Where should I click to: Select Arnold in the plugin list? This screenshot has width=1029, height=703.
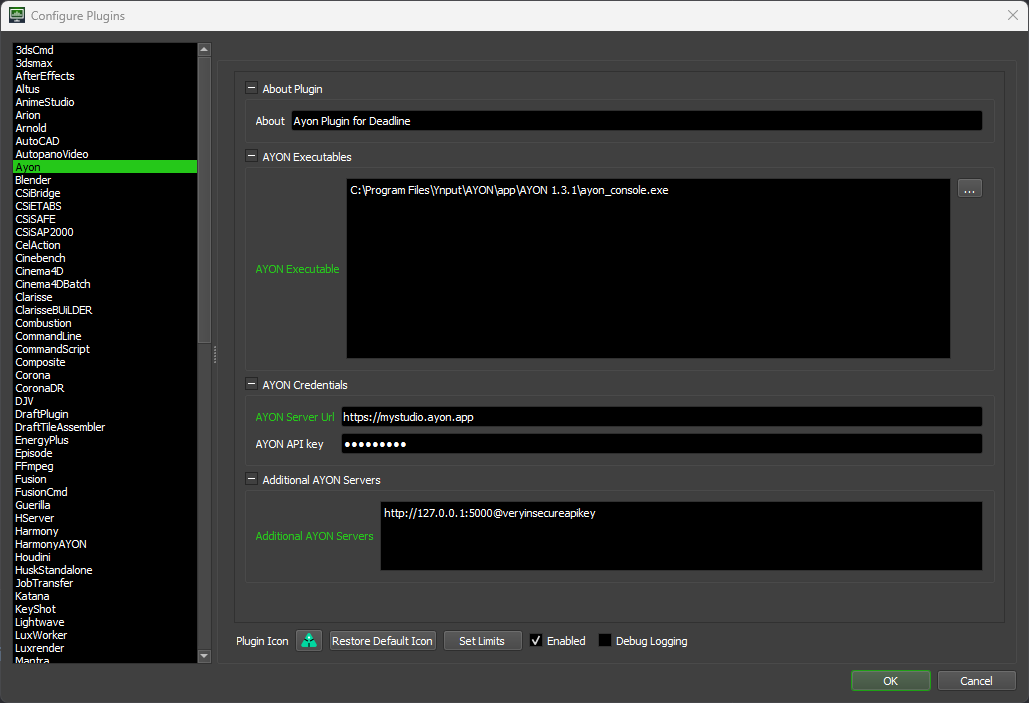click(x=105, y=128)
